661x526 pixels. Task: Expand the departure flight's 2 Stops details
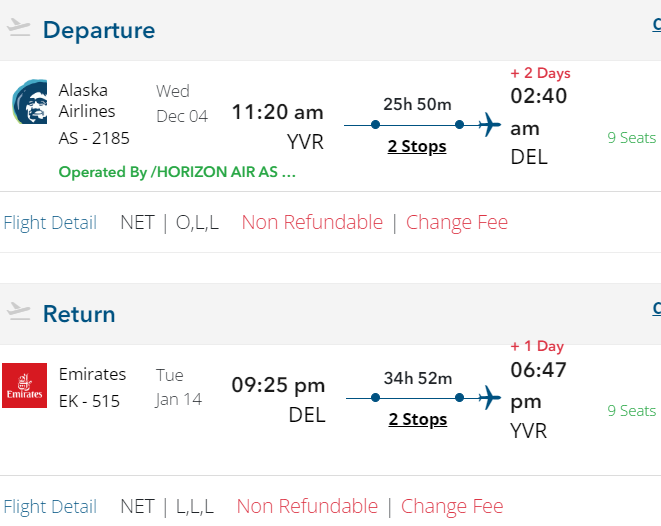pyautogui.click(x=417, y=147)
